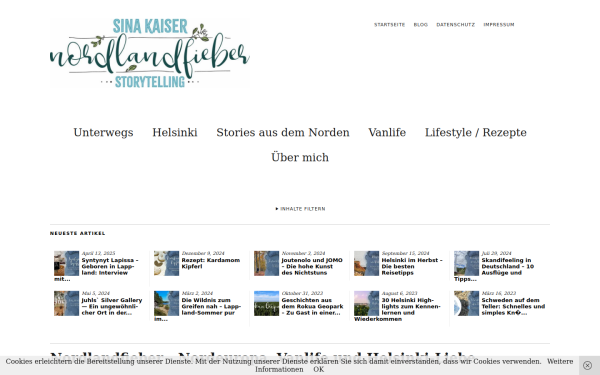Open Geschichten aus dem Rokua Geopark article
The height and width of the screenshot is (375, 600).
pos(312,307)
